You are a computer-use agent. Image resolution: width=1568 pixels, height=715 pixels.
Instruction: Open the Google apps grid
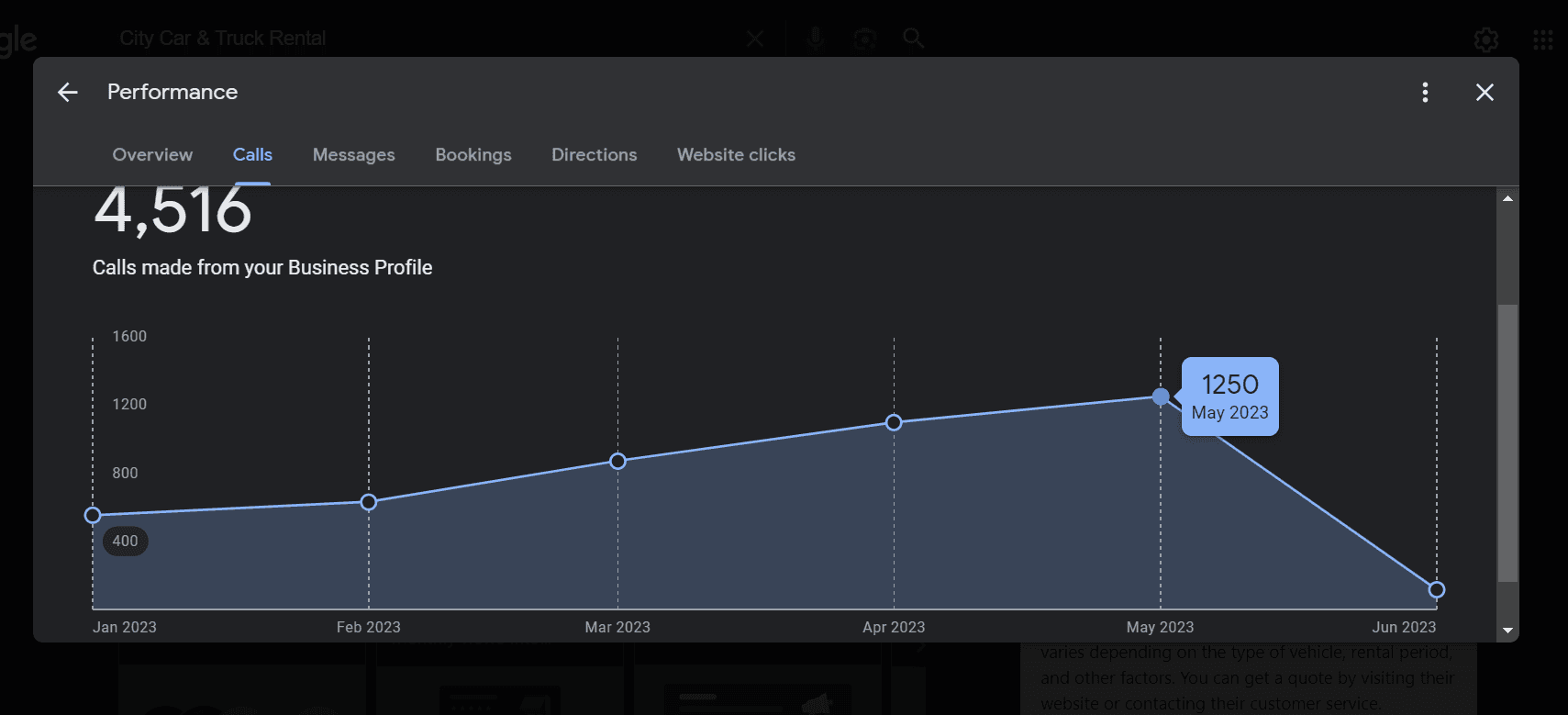[x=1543, y=39]
